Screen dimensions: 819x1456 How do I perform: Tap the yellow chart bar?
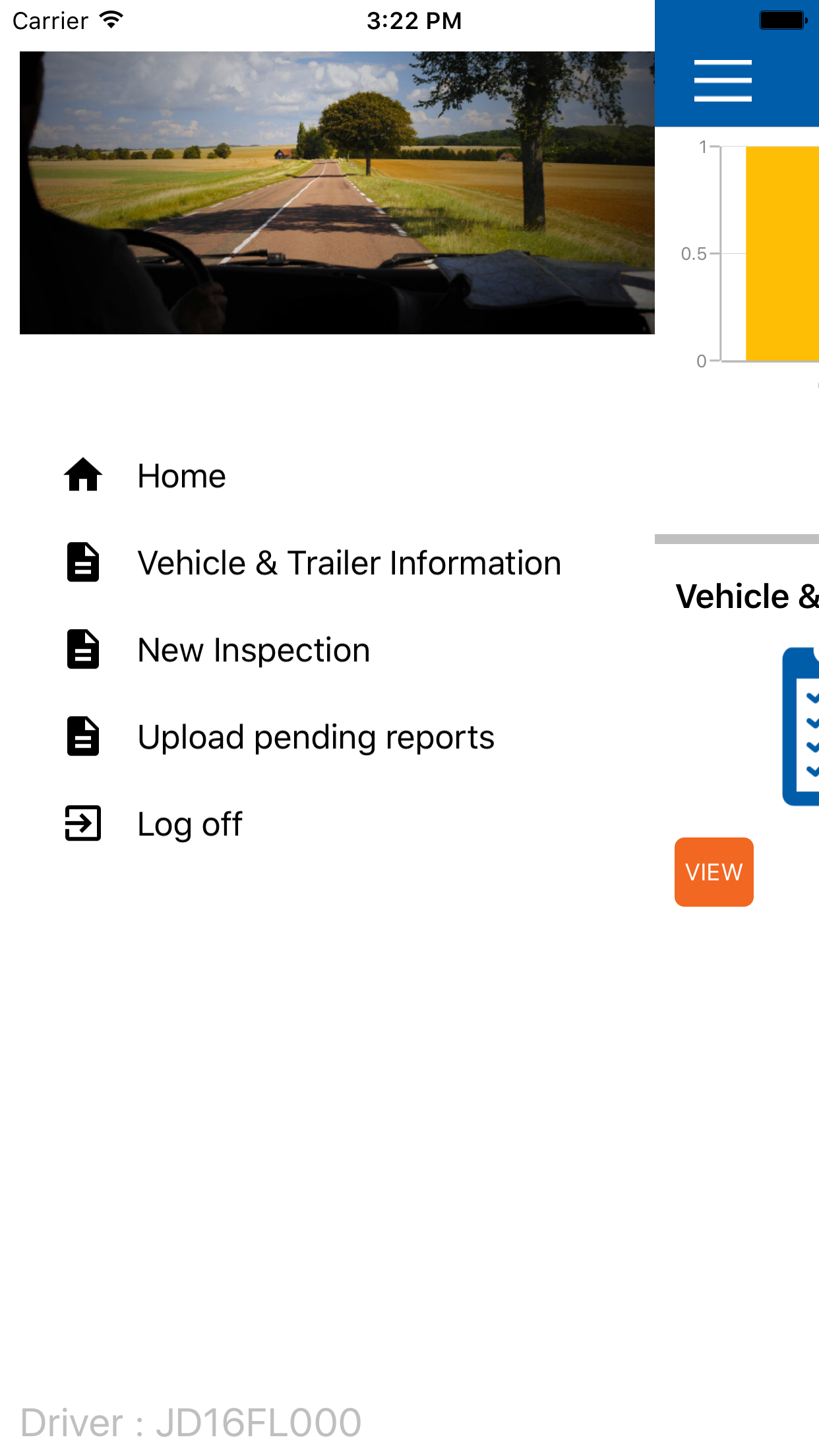[782, 254]
